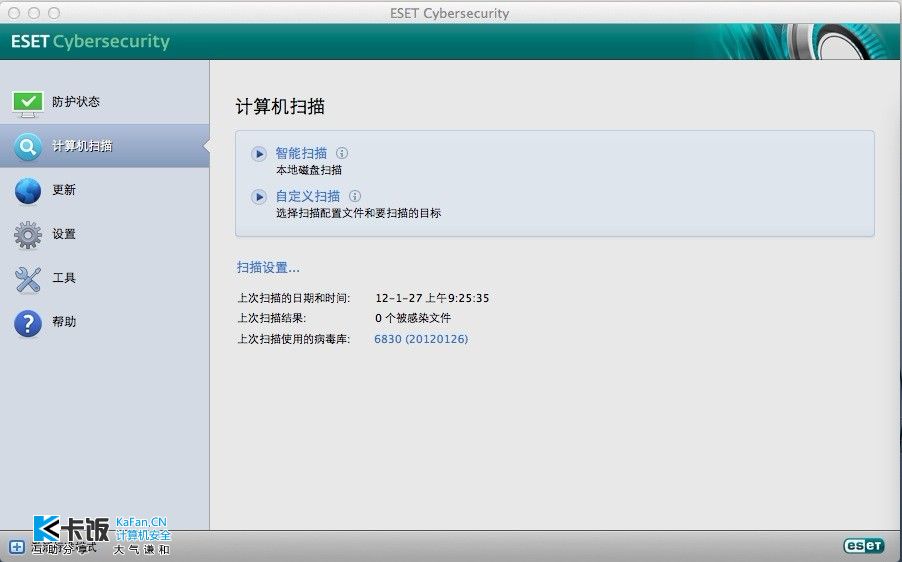Image resolution: width=902 pixels, height=562 pixels.
Task: Open 扫描设置...
Action: coord(268,267)
